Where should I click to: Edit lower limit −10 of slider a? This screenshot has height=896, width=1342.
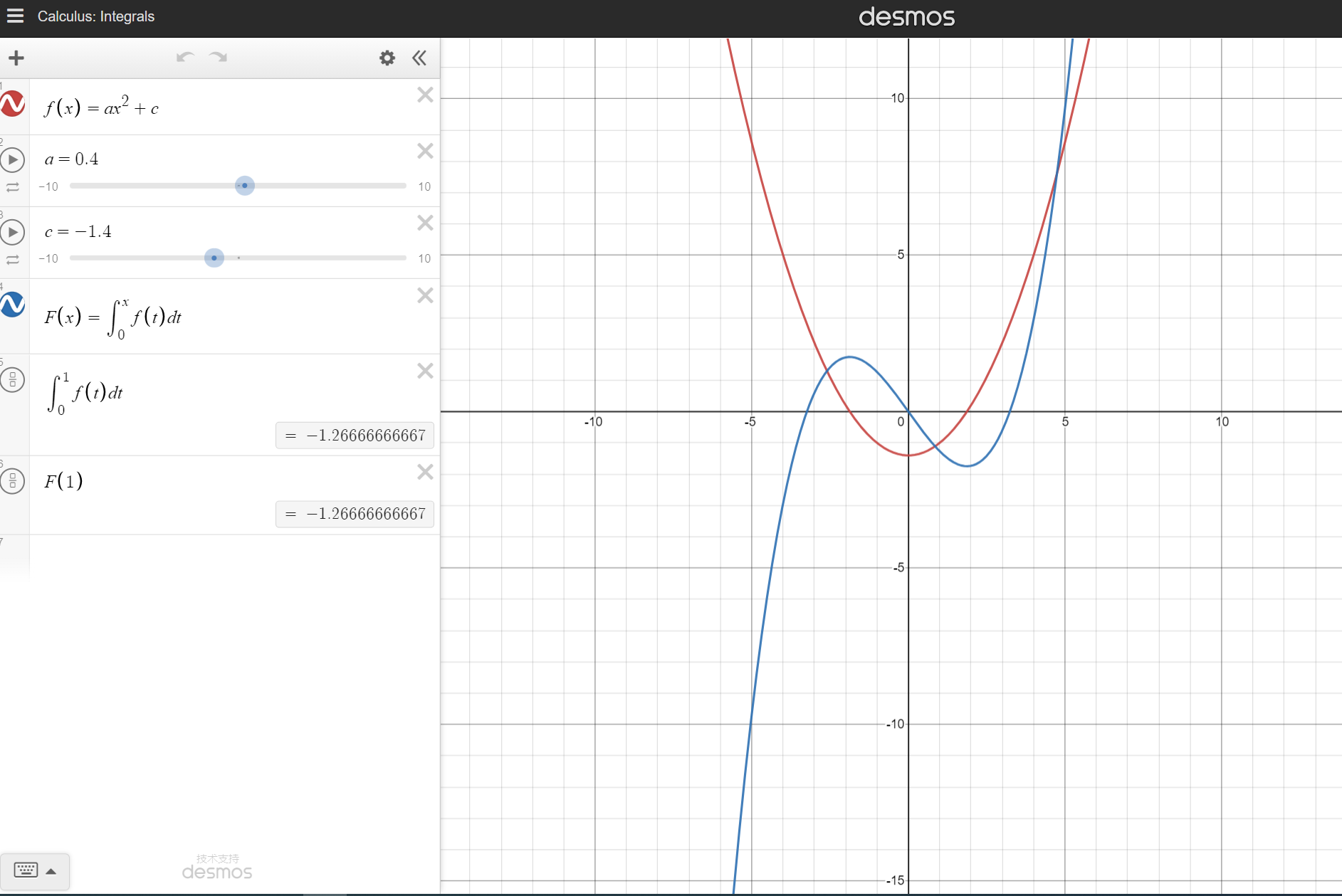click(x=48, y=186)
